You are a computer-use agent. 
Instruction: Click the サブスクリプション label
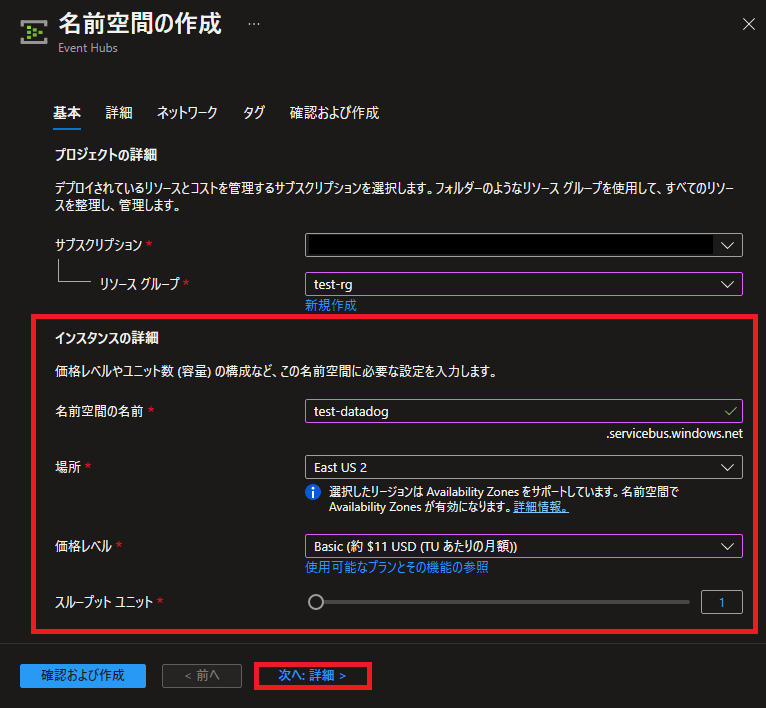point(99,245)
